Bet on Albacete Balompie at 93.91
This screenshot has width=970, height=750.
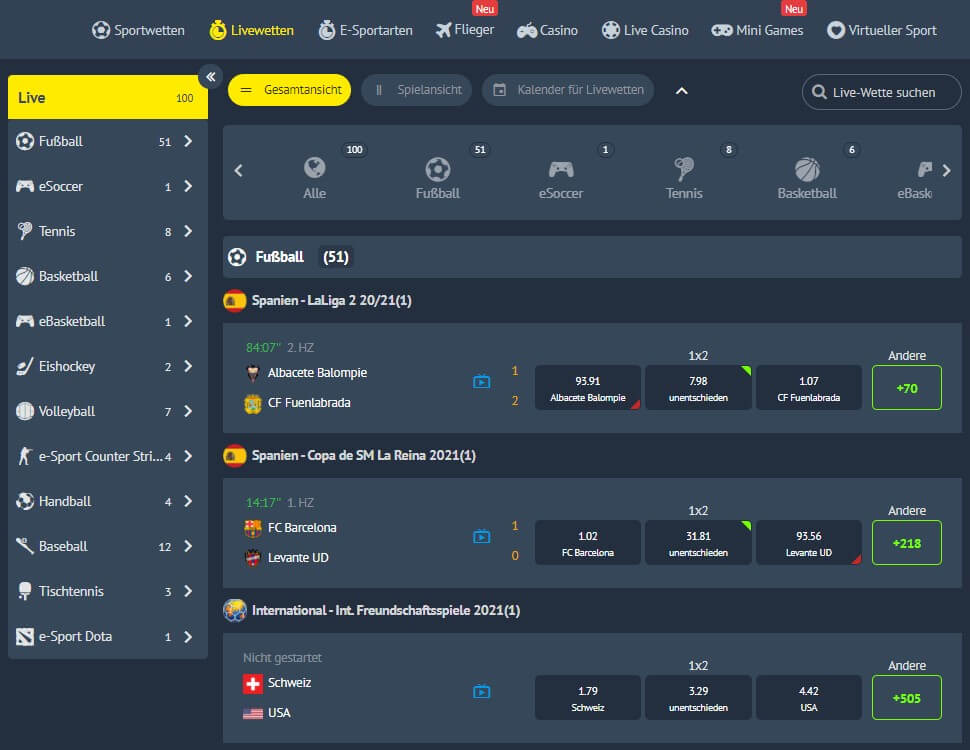[x=588, y=388]
